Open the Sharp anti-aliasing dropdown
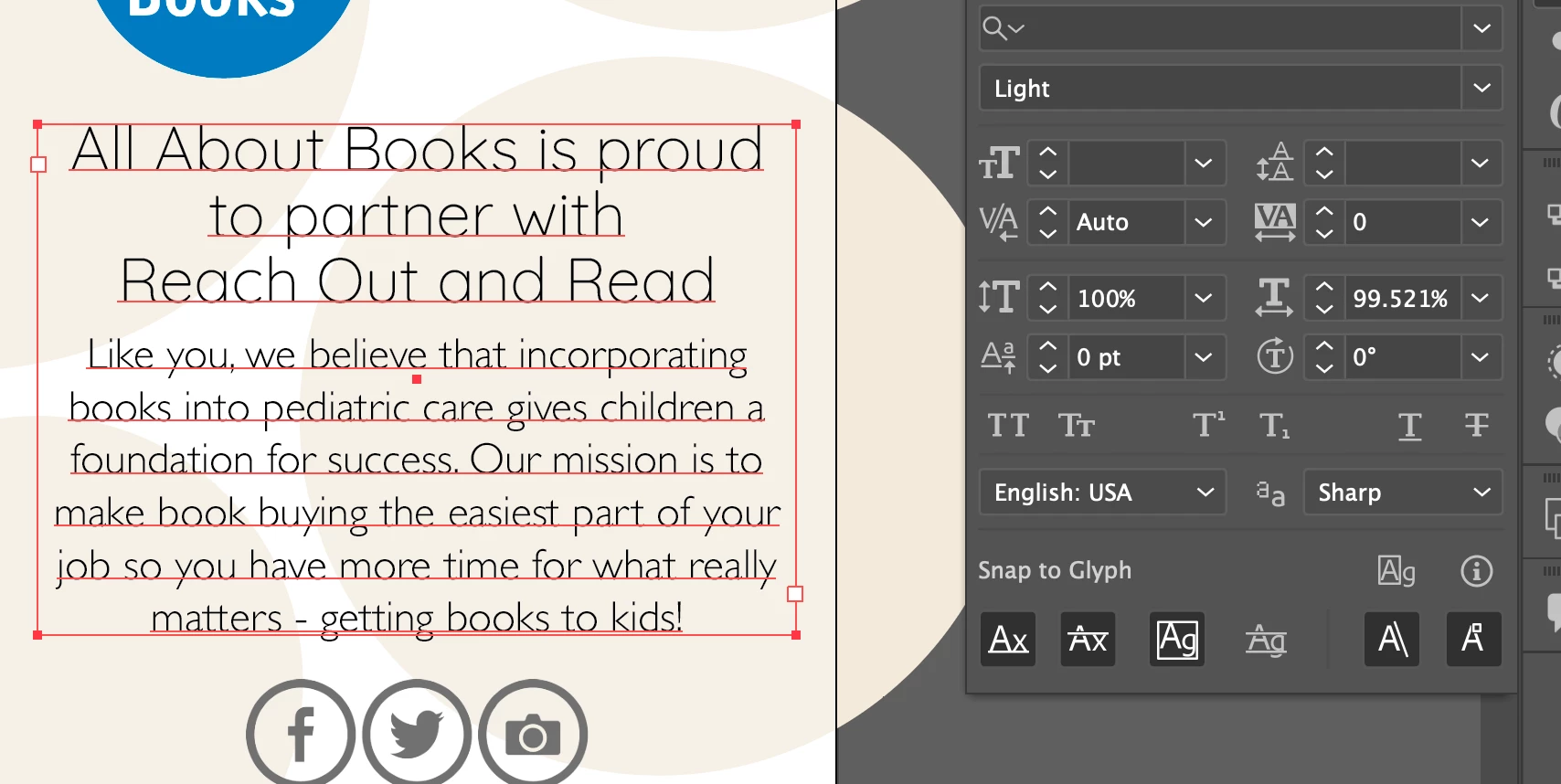The width and height of the screenshot is (1561, 784). (x=1403, y=493)
